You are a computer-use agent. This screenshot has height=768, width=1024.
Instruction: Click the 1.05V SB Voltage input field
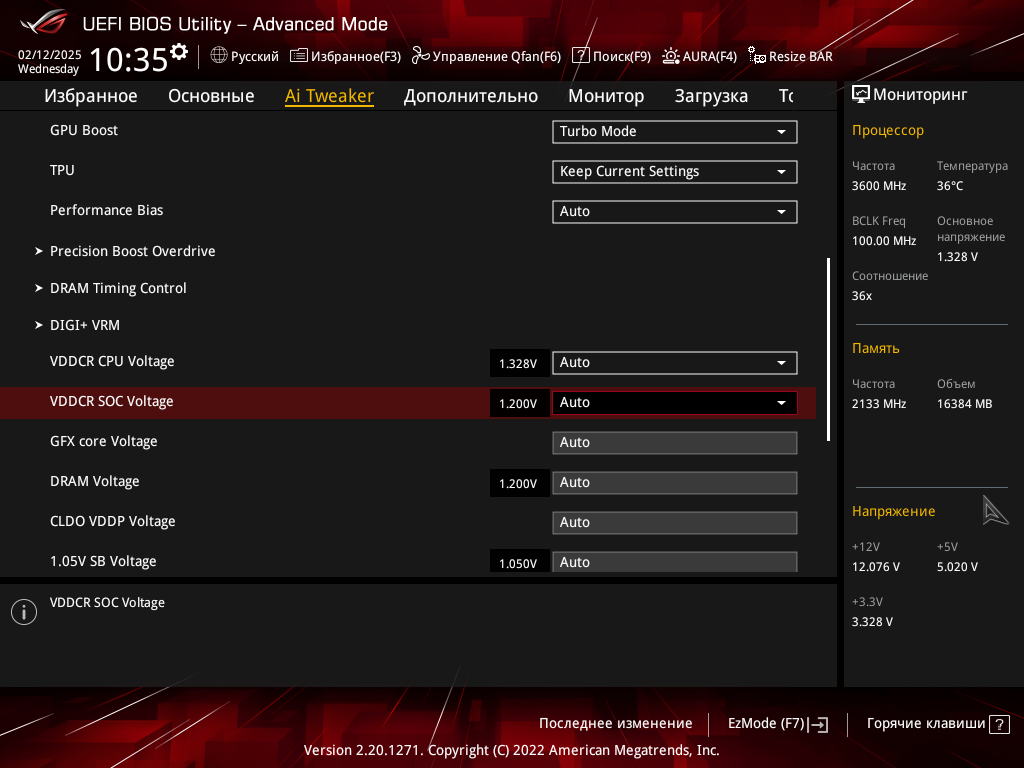pyautogui.click(x=675, y=562)
